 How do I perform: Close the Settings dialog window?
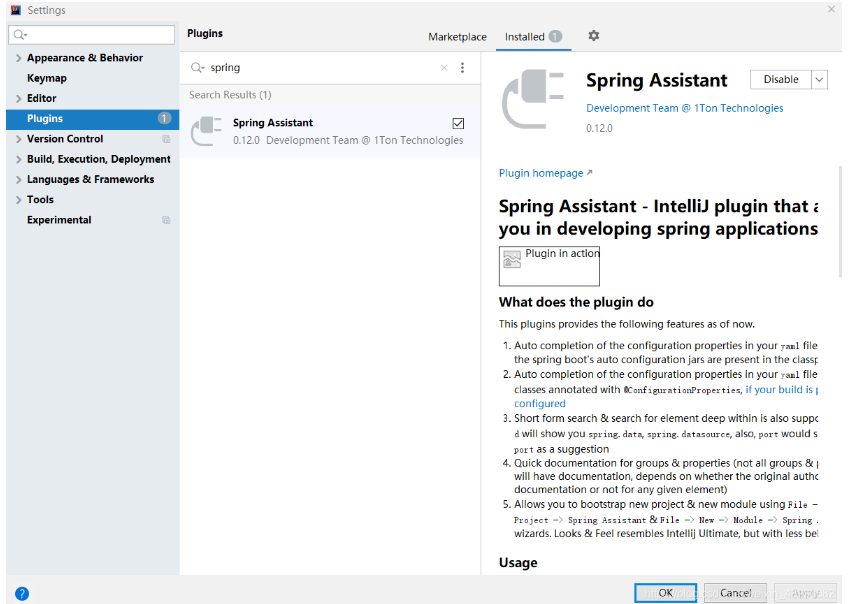[x=831, y=9]
